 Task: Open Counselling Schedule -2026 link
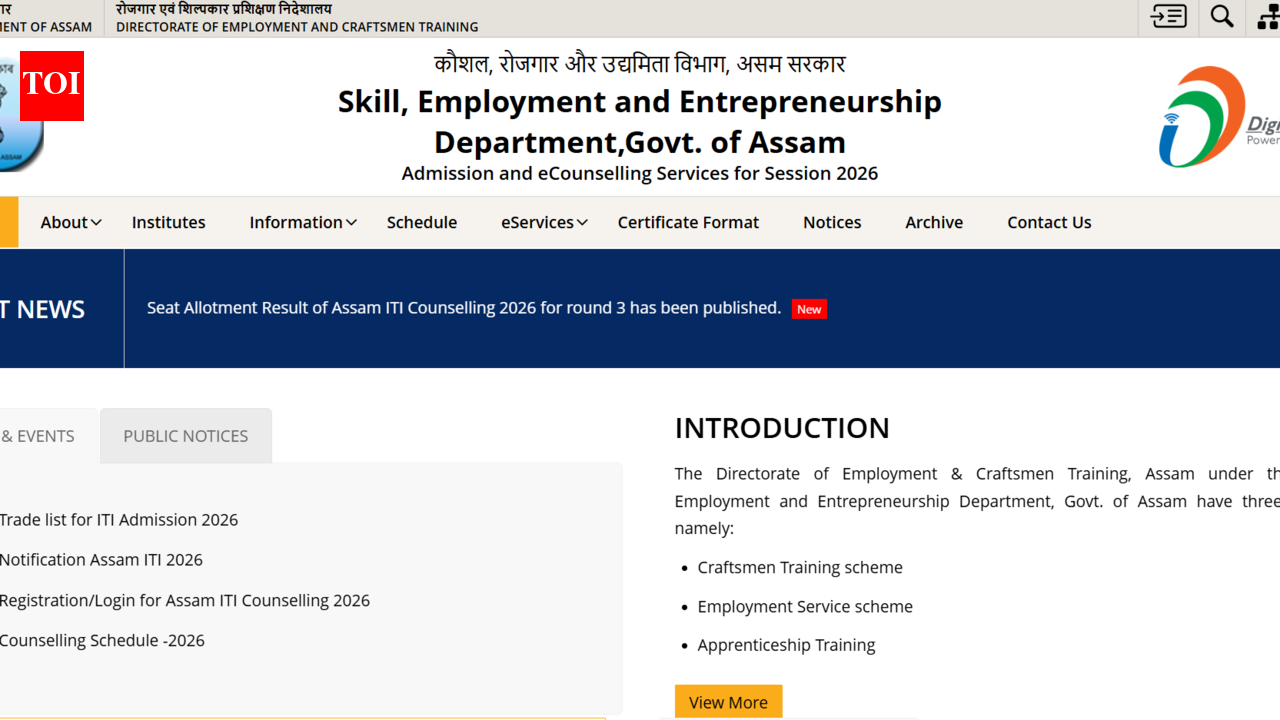(x=102, y=641)
